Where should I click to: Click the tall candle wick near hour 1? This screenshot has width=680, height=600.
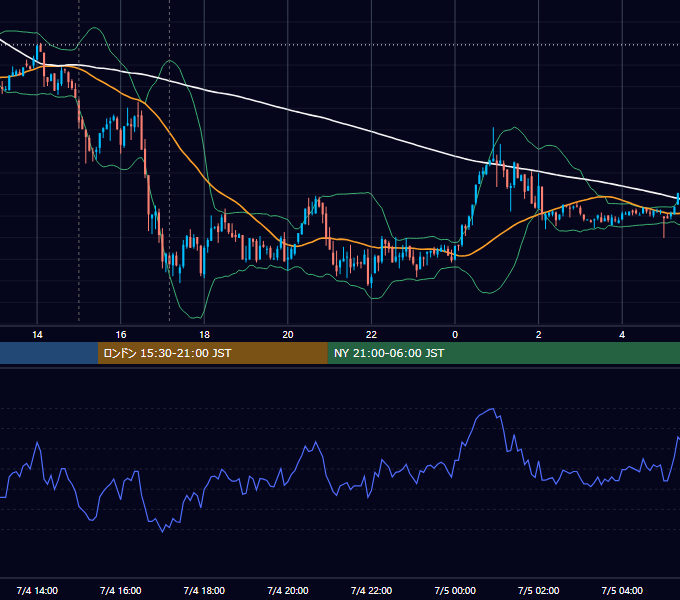(x=493, y=145)
